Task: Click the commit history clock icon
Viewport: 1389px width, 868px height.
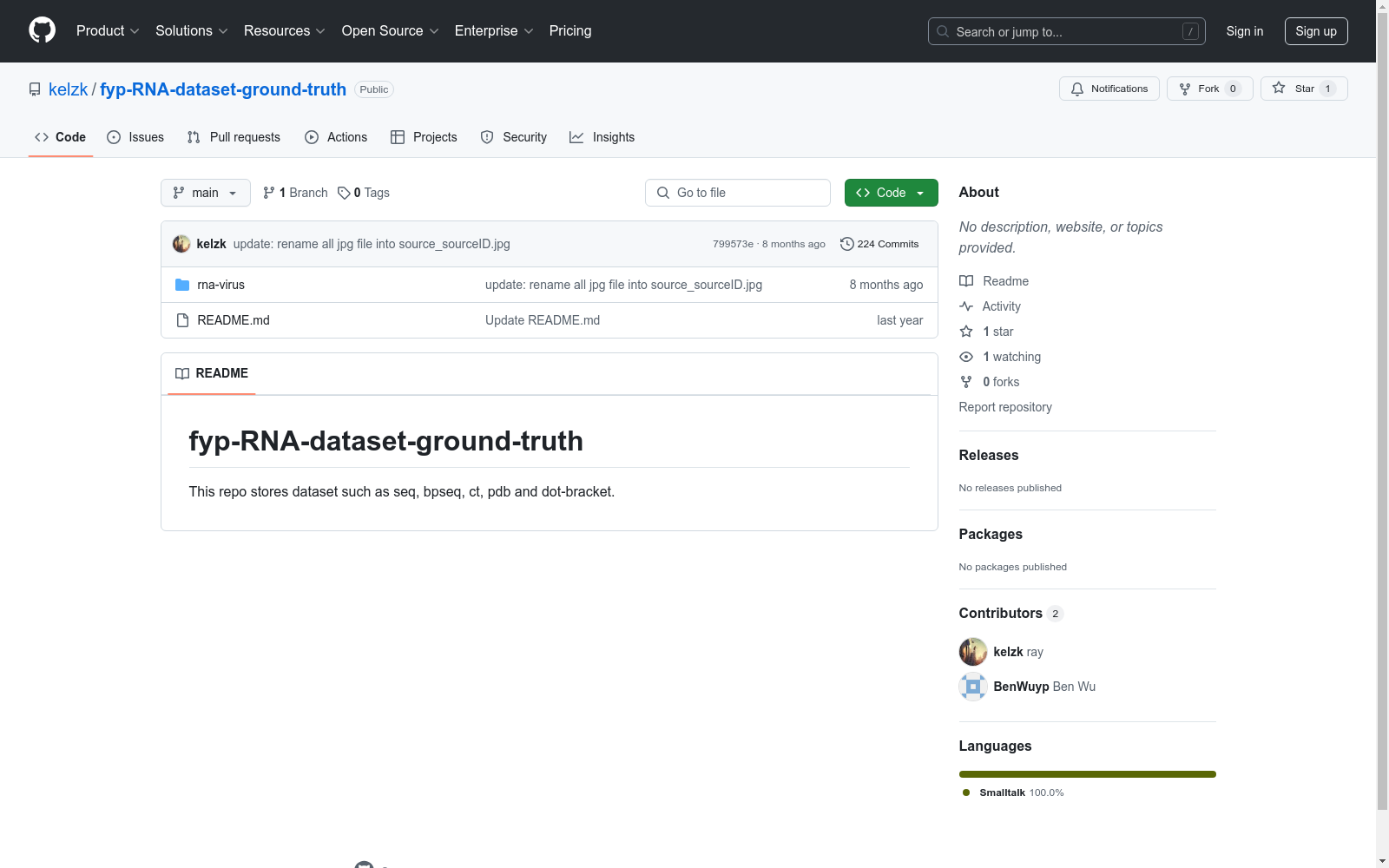Action: point(847,244)
